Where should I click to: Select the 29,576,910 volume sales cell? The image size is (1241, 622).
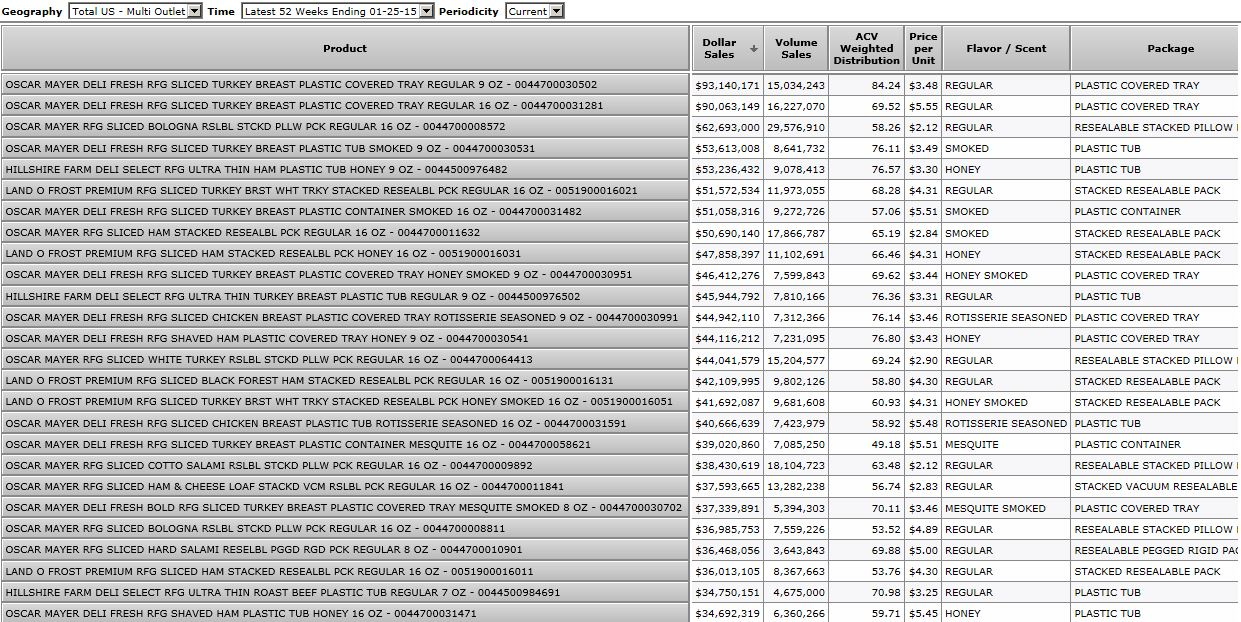tap(796, 128)
